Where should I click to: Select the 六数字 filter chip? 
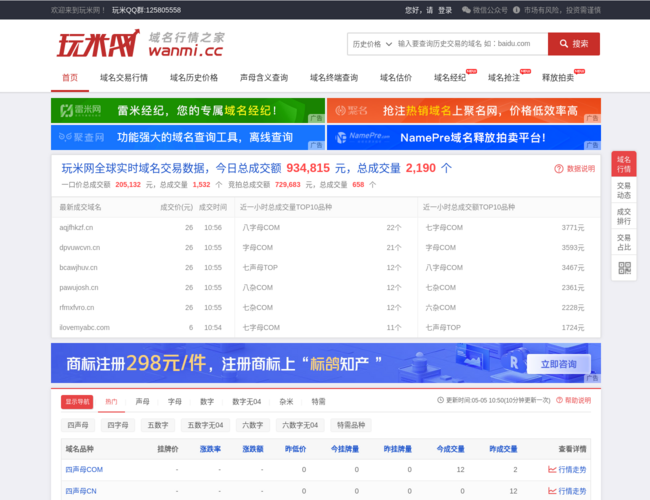(252, 425)
